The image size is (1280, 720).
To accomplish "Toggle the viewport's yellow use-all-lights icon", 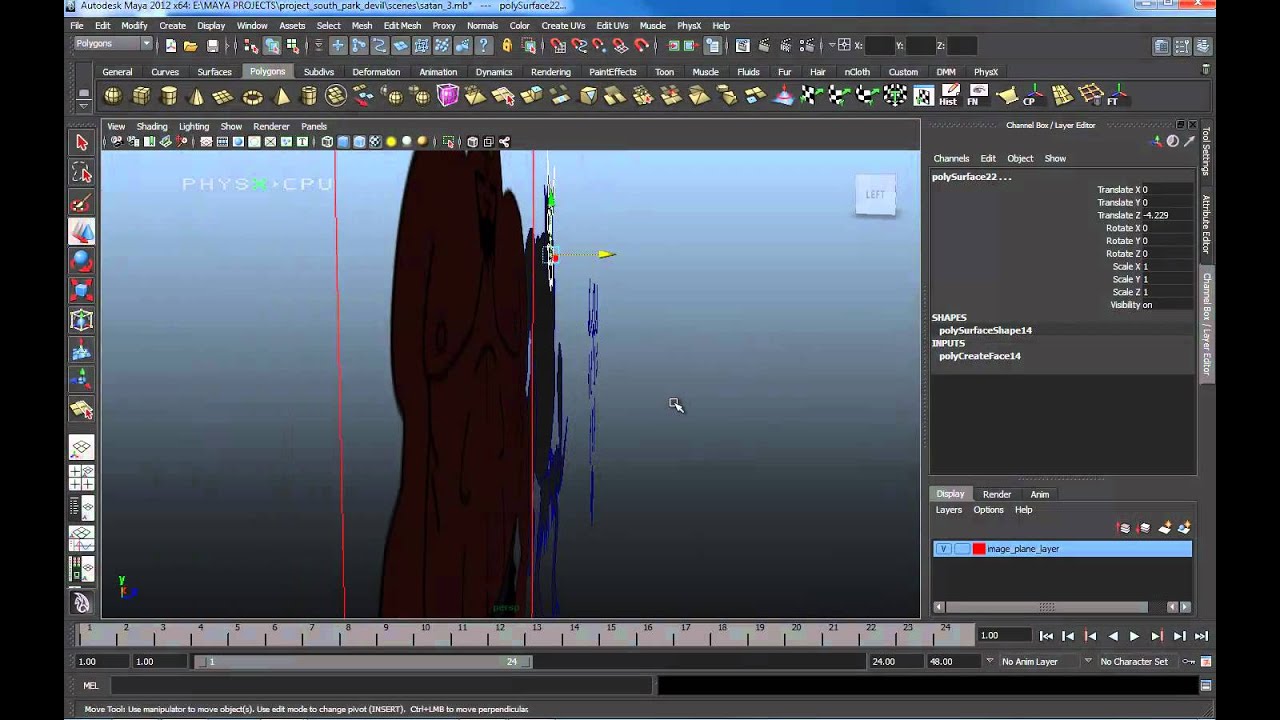I will [391, 142].
